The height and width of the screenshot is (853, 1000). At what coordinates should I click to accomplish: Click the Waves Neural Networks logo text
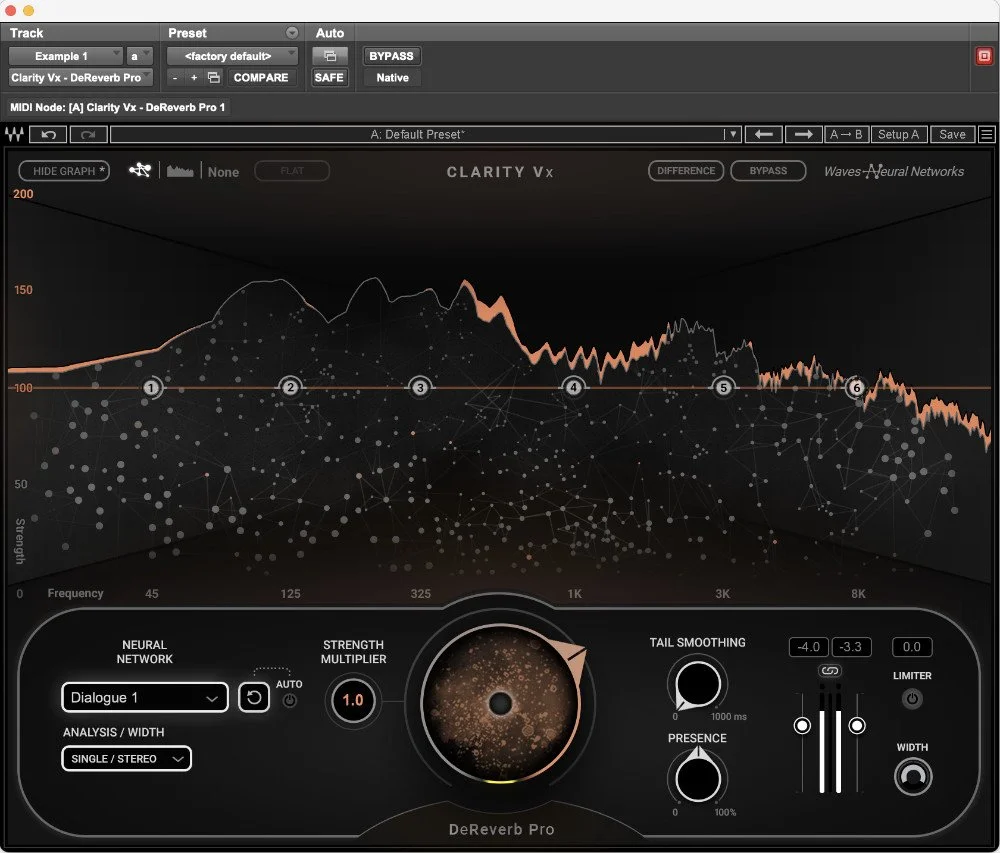893,171
